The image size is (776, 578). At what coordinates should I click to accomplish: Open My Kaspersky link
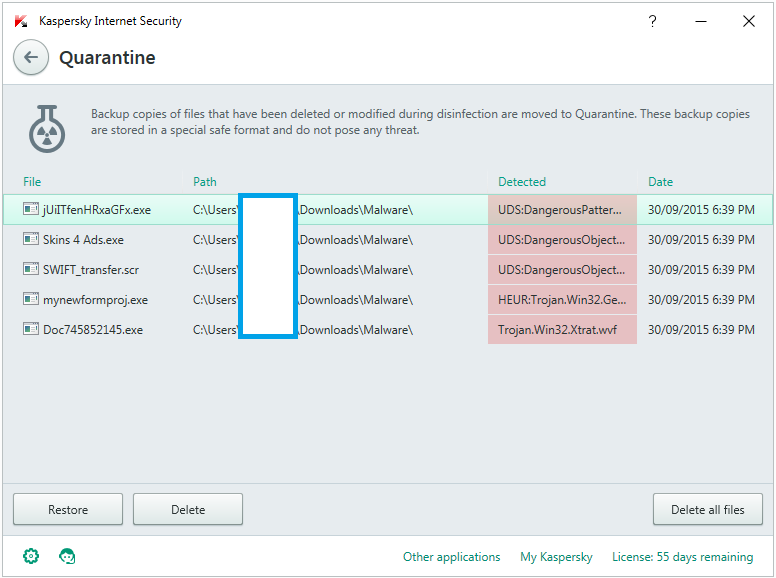556,557
